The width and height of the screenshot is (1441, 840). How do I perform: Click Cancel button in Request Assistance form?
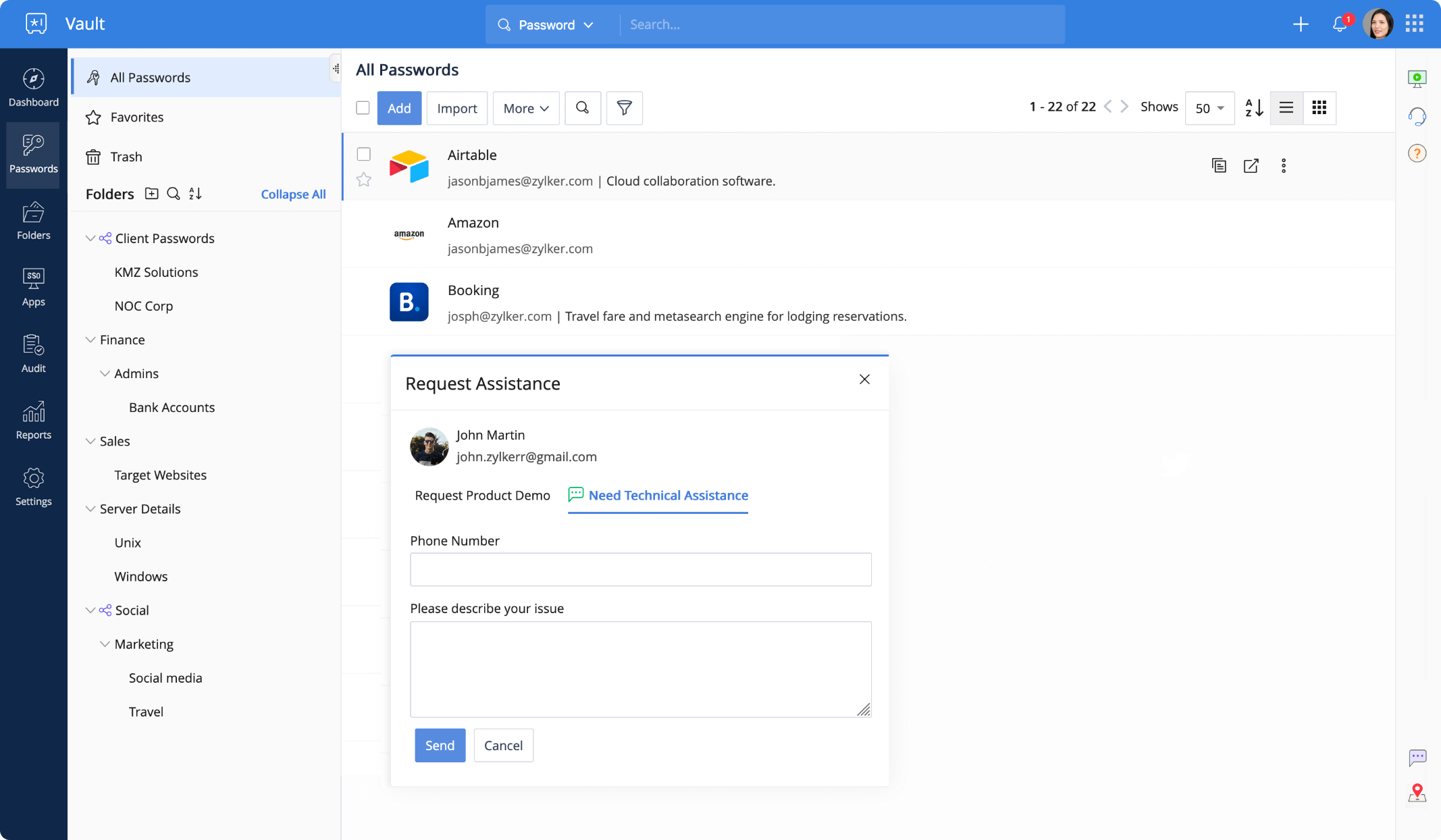[503, 745]
